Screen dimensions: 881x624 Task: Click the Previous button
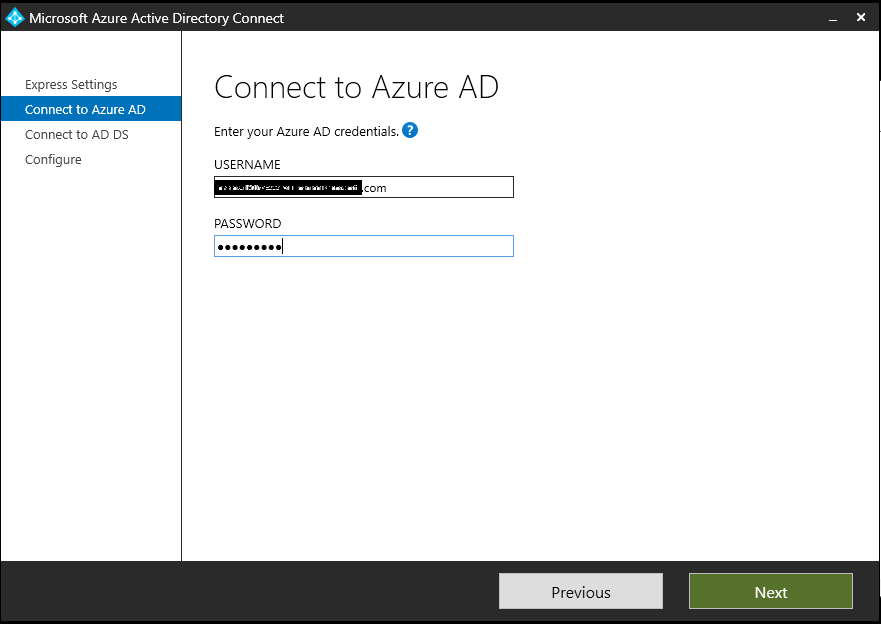pos(581,591)
